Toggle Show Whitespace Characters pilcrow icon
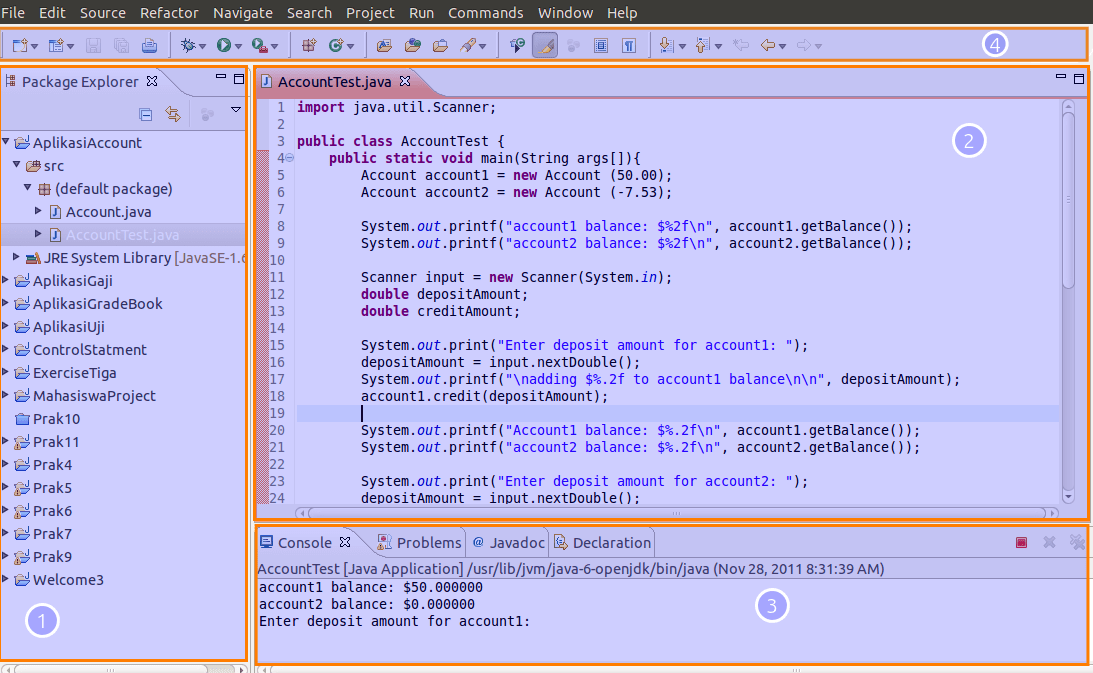 (629, 45)
